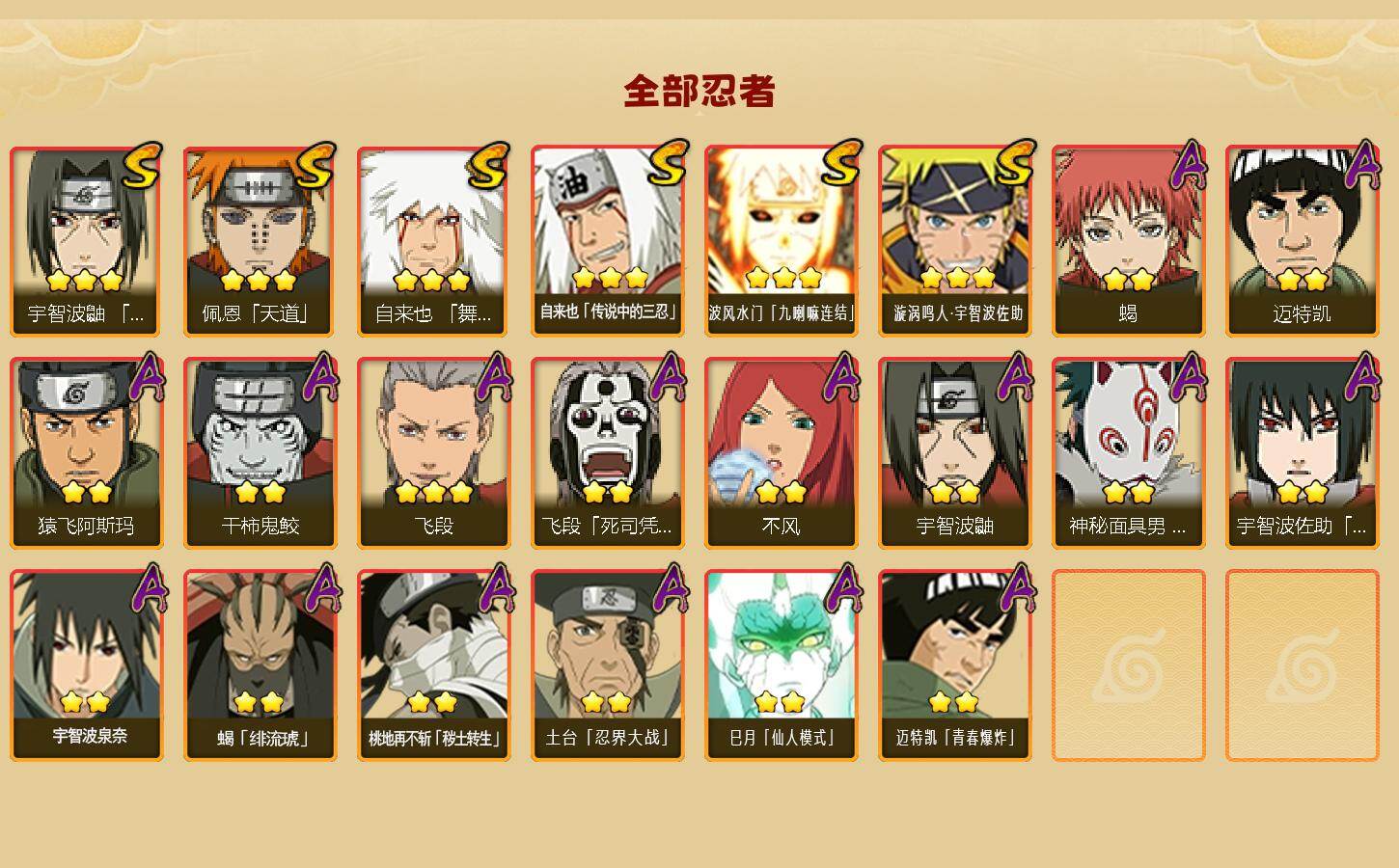Open the 不风 ninja card
The height and width of the screenshot is (868, 1399).
[x=781, y=453]
